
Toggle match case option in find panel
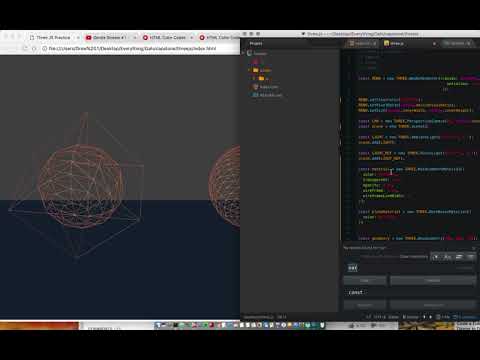pyautogui.click(x=447, y=257)
